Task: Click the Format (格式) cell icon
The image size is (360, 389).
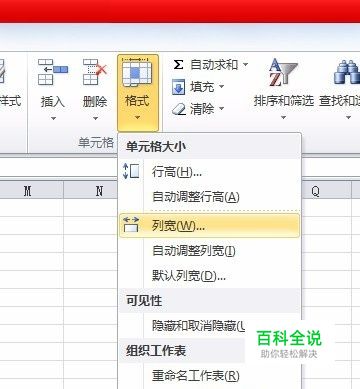Action: tap(137, 72)
